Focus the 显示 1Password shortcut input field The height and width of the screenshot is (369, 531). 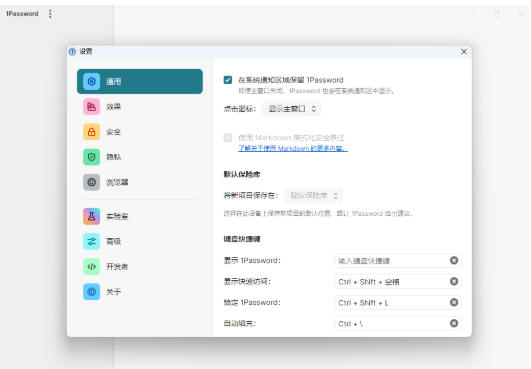398,260
